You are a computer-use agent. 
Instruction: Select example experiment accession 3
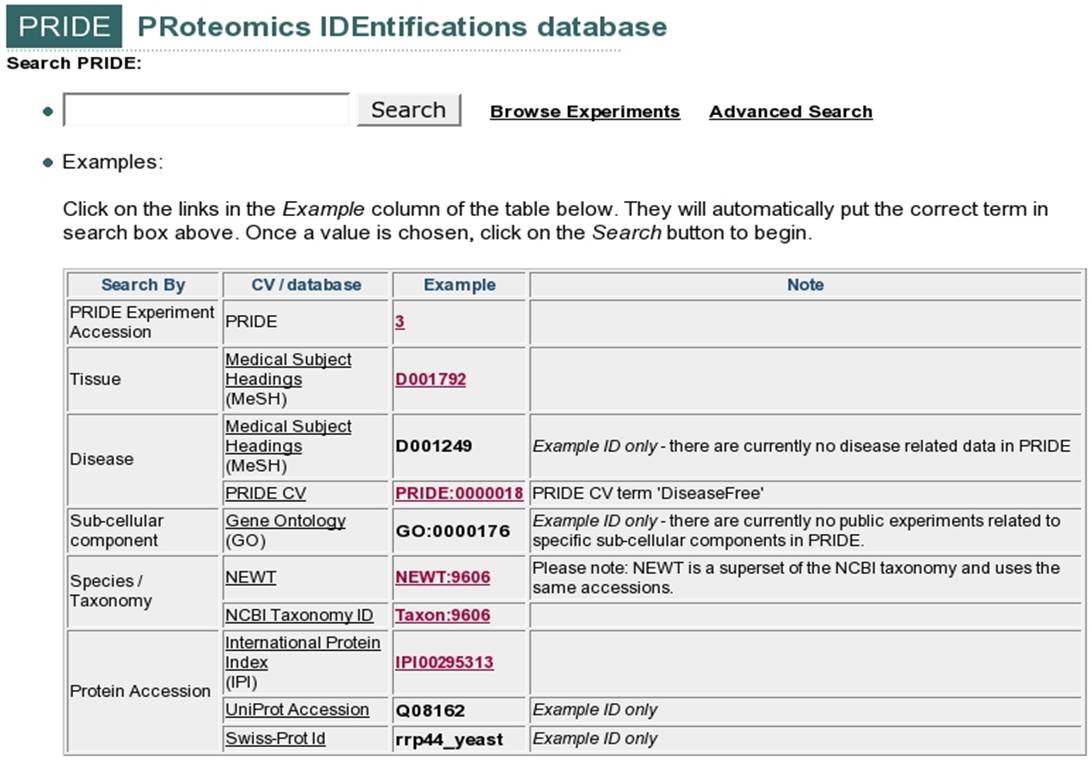point(399,323)
